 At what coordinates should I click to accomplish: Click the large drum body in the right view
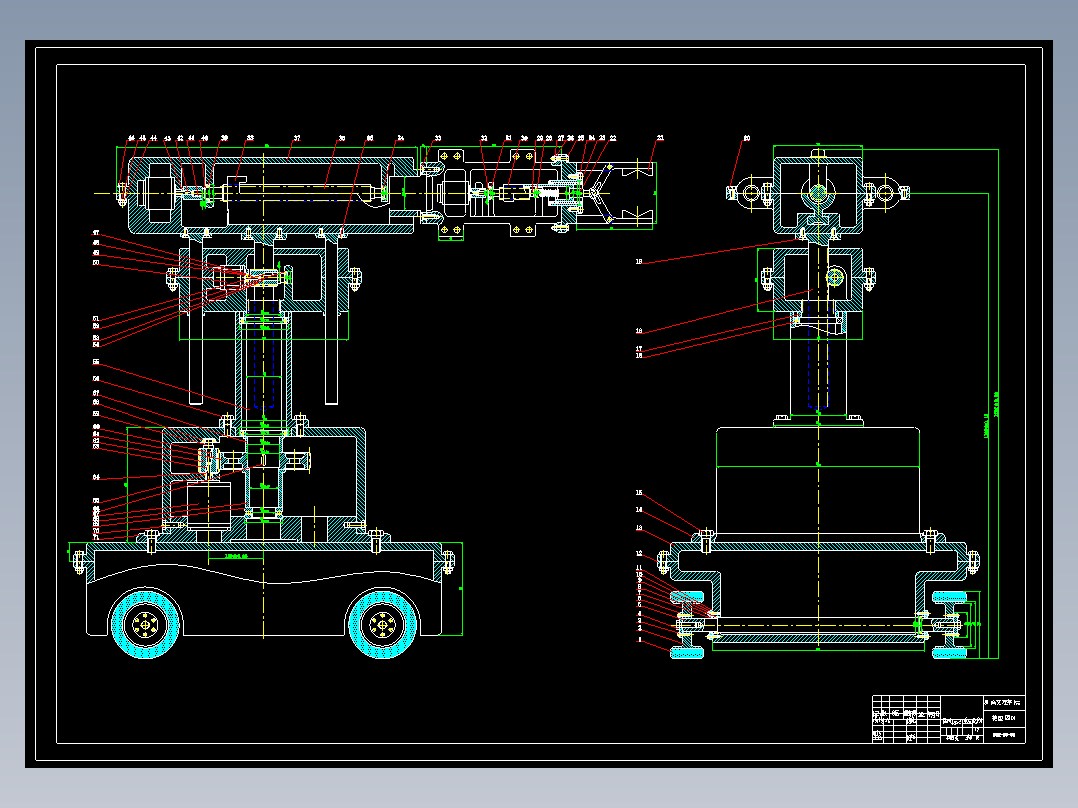click(818, 480)
